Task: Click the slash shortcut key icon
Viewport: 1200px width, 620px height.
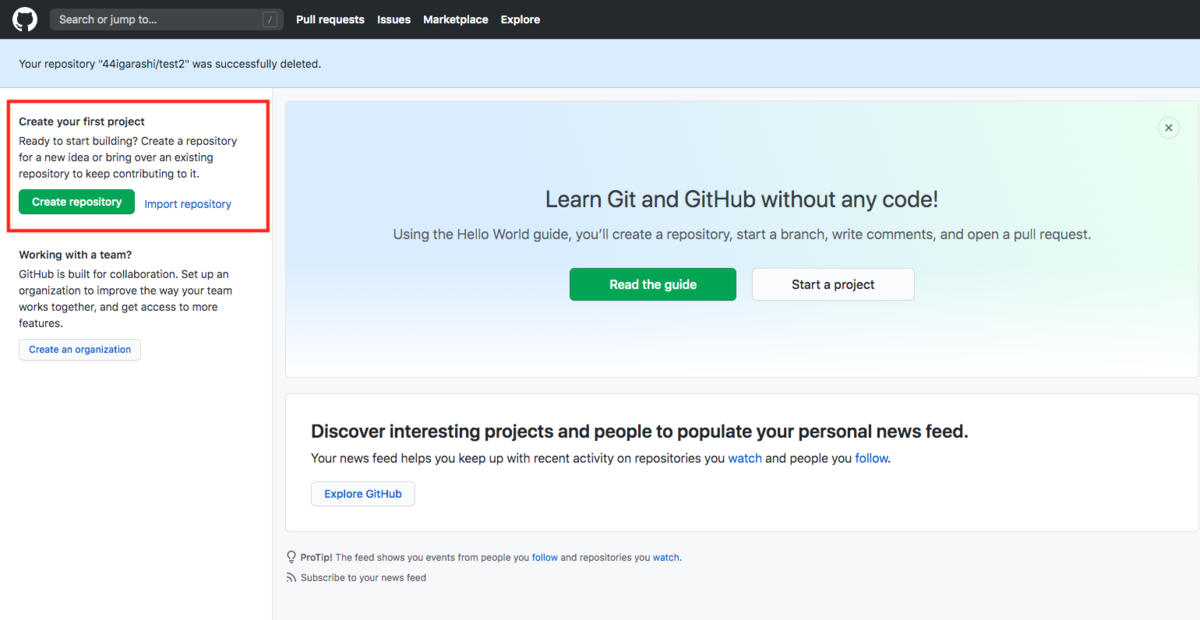Action: pyautogui.click(x=270, y=19)
